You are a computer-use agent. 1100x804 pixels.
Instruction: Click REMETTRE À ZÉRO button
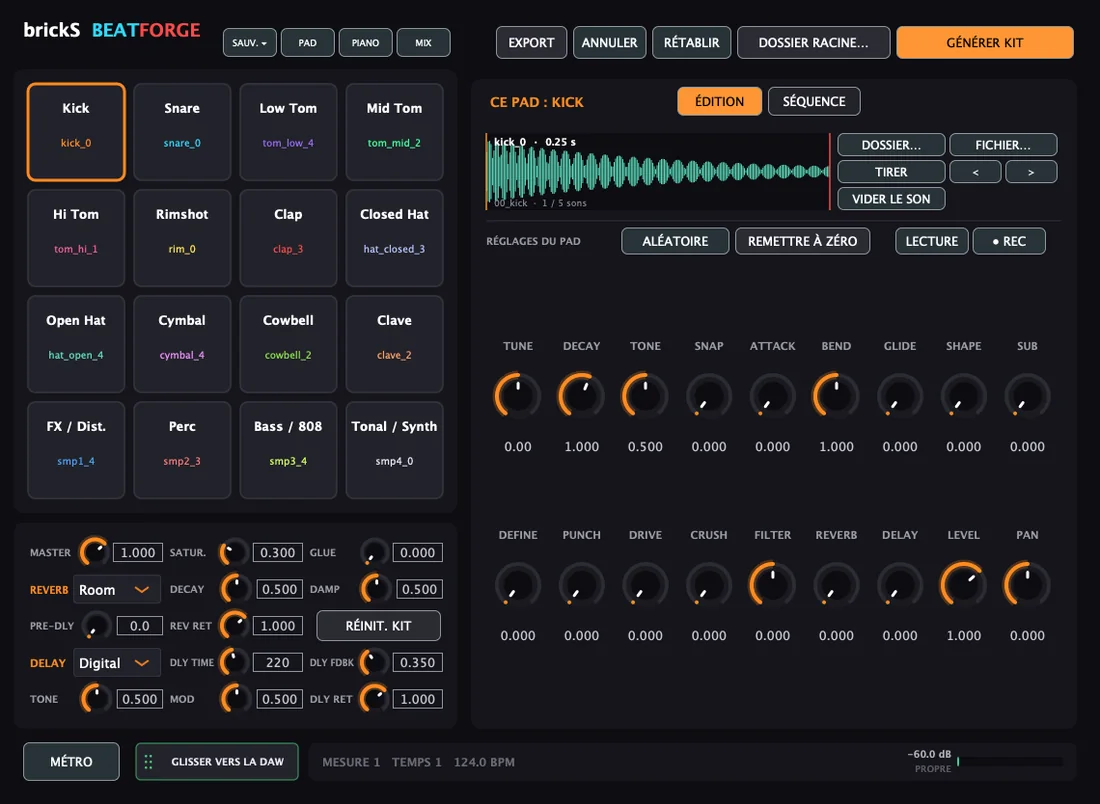point(802,241)
